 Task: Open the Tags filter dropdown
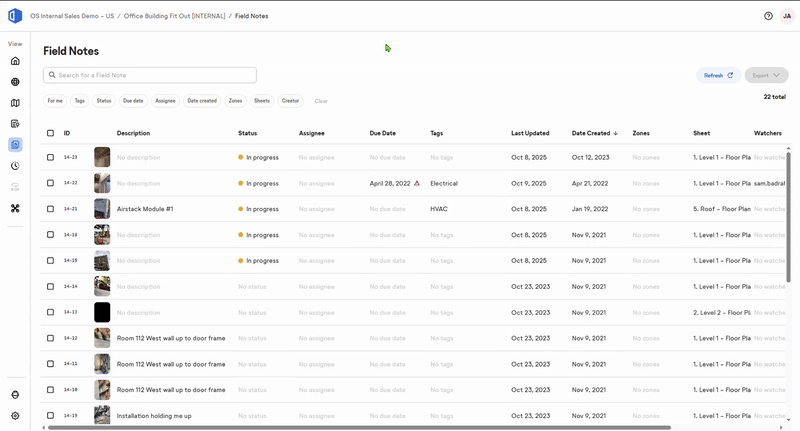coord(80,101)
